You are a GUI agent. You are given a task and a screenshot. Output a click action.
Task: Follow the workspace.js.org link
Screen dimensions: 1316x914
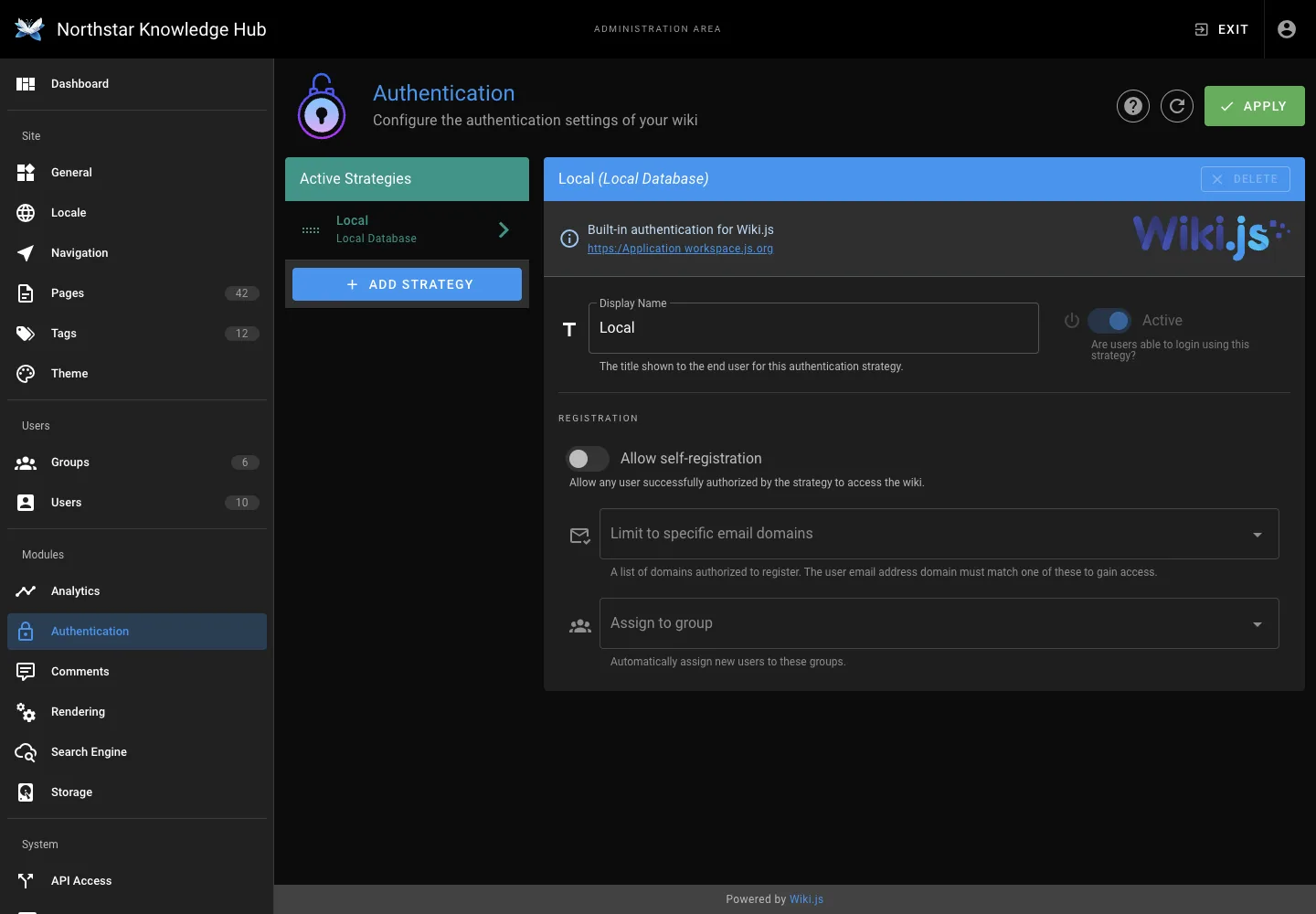[x=680, y=249]
